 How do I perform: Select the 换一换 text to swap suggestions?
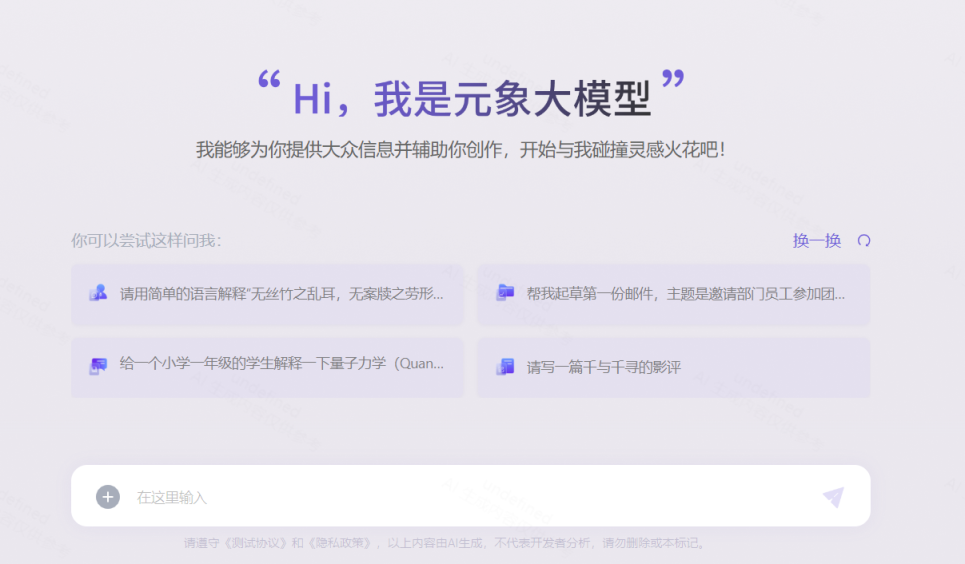(816, 241)
